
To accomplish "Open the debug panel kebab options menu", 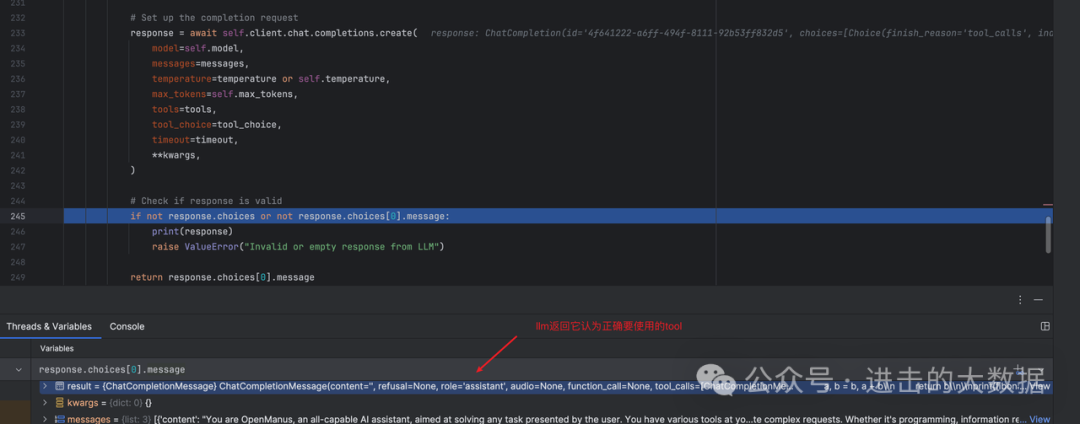I will [1020, 300].
